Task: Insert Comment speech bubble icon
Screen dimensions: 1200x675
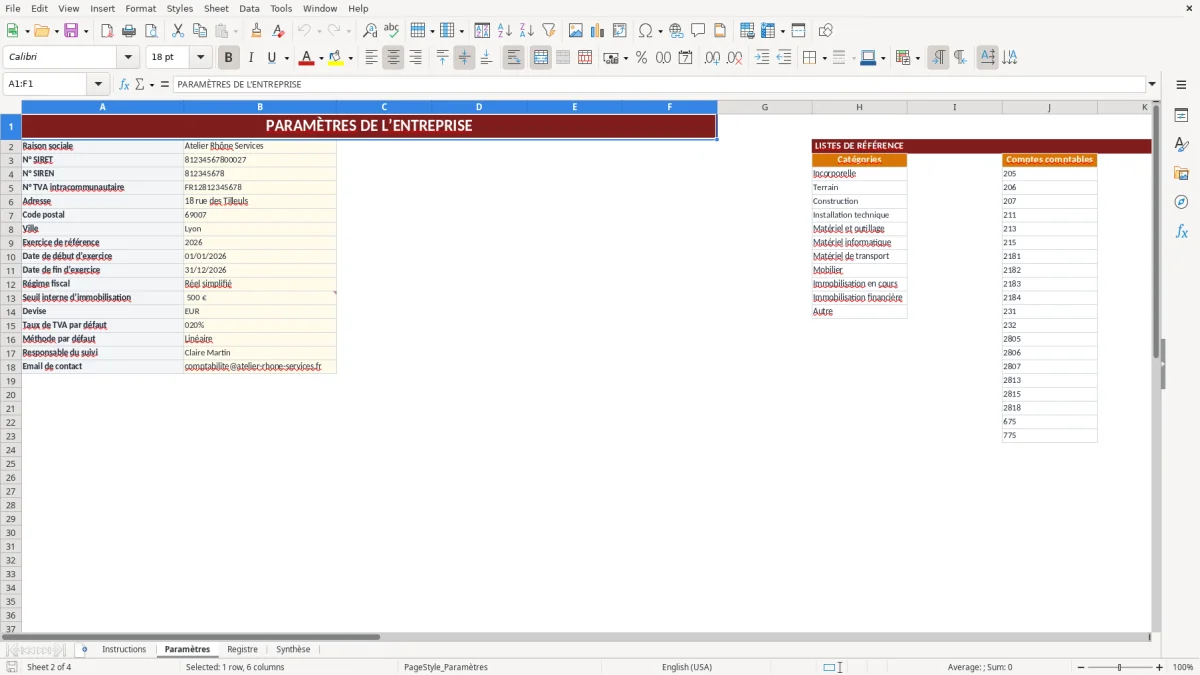Action: (x=698, y=30)
